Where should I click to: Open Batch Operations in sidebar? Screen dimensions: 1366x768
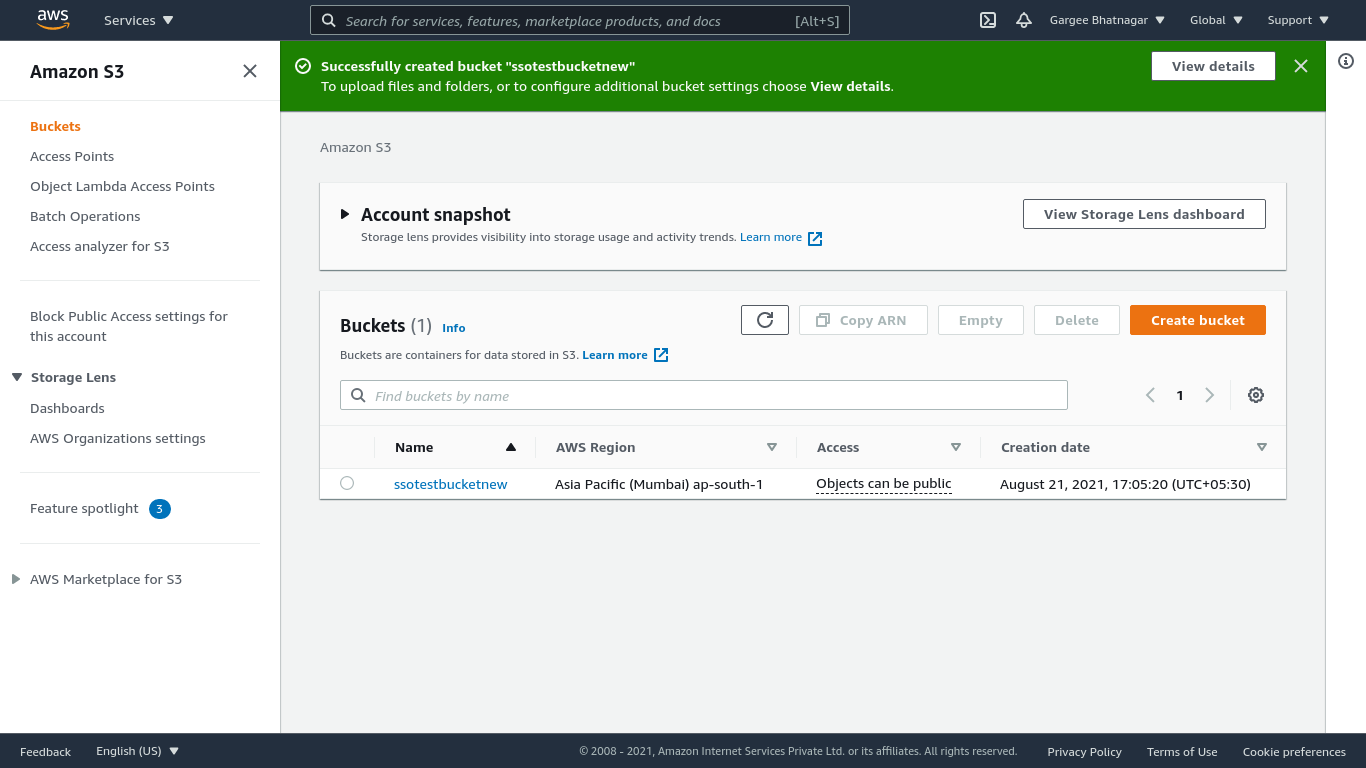click(85, 216)
